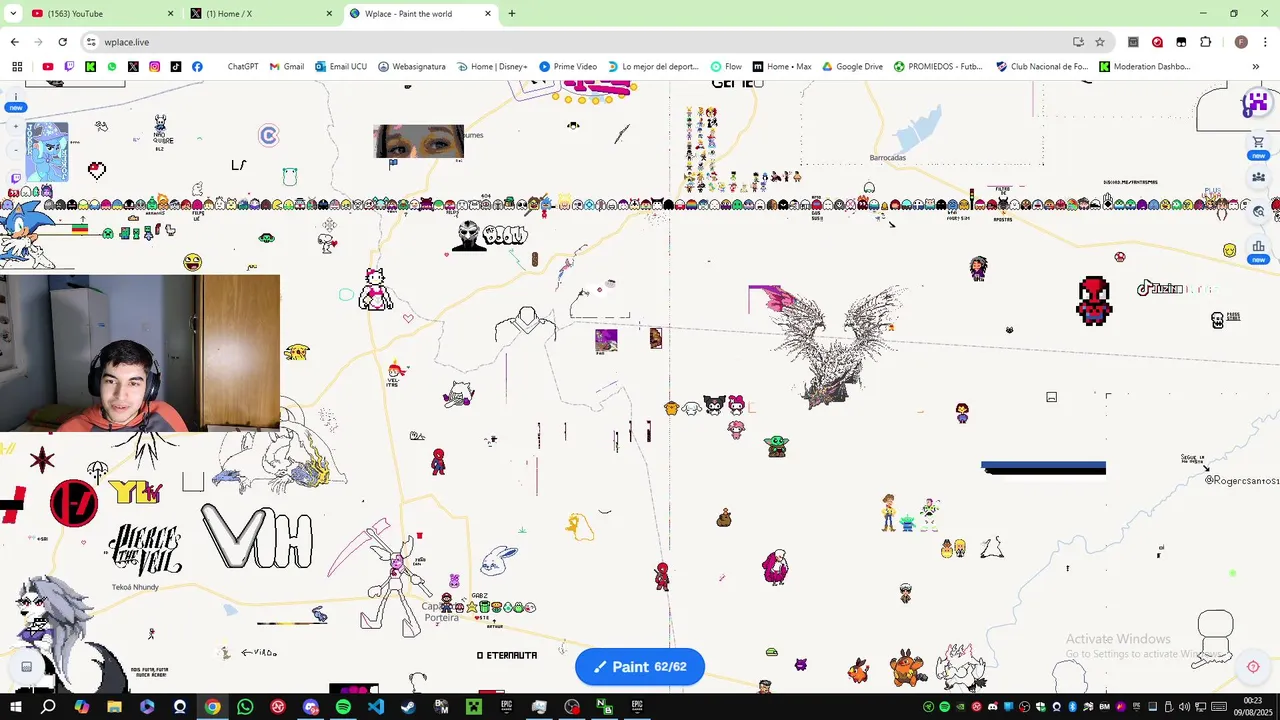The height and width of the screenshot is (720, 1280).
Task: Open the Home • Max bookmark
Action: click(x=782, y=67)
